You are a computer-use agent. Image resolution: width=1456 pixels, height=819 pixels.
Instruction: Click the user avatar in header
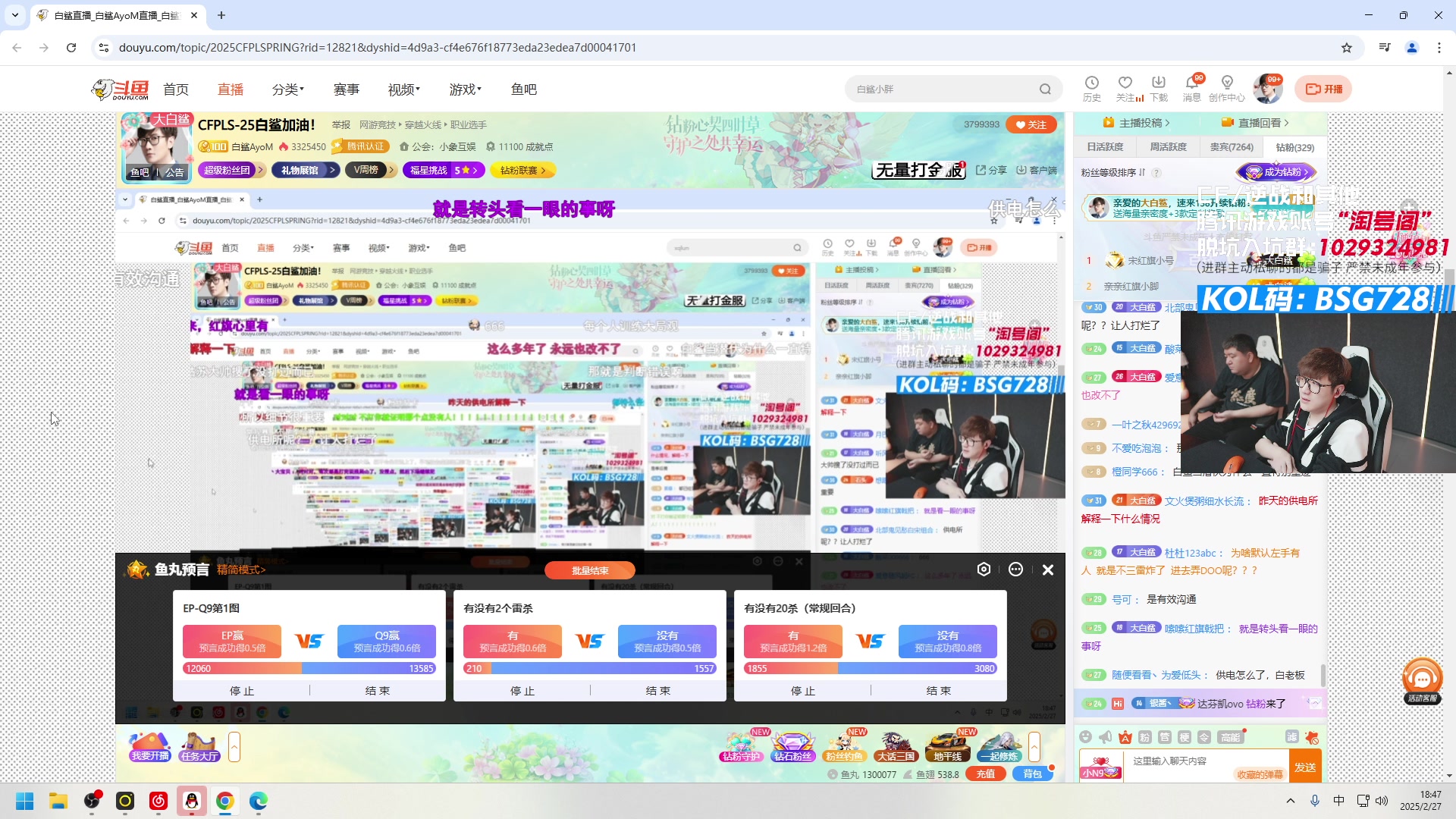coord(1267,89)
